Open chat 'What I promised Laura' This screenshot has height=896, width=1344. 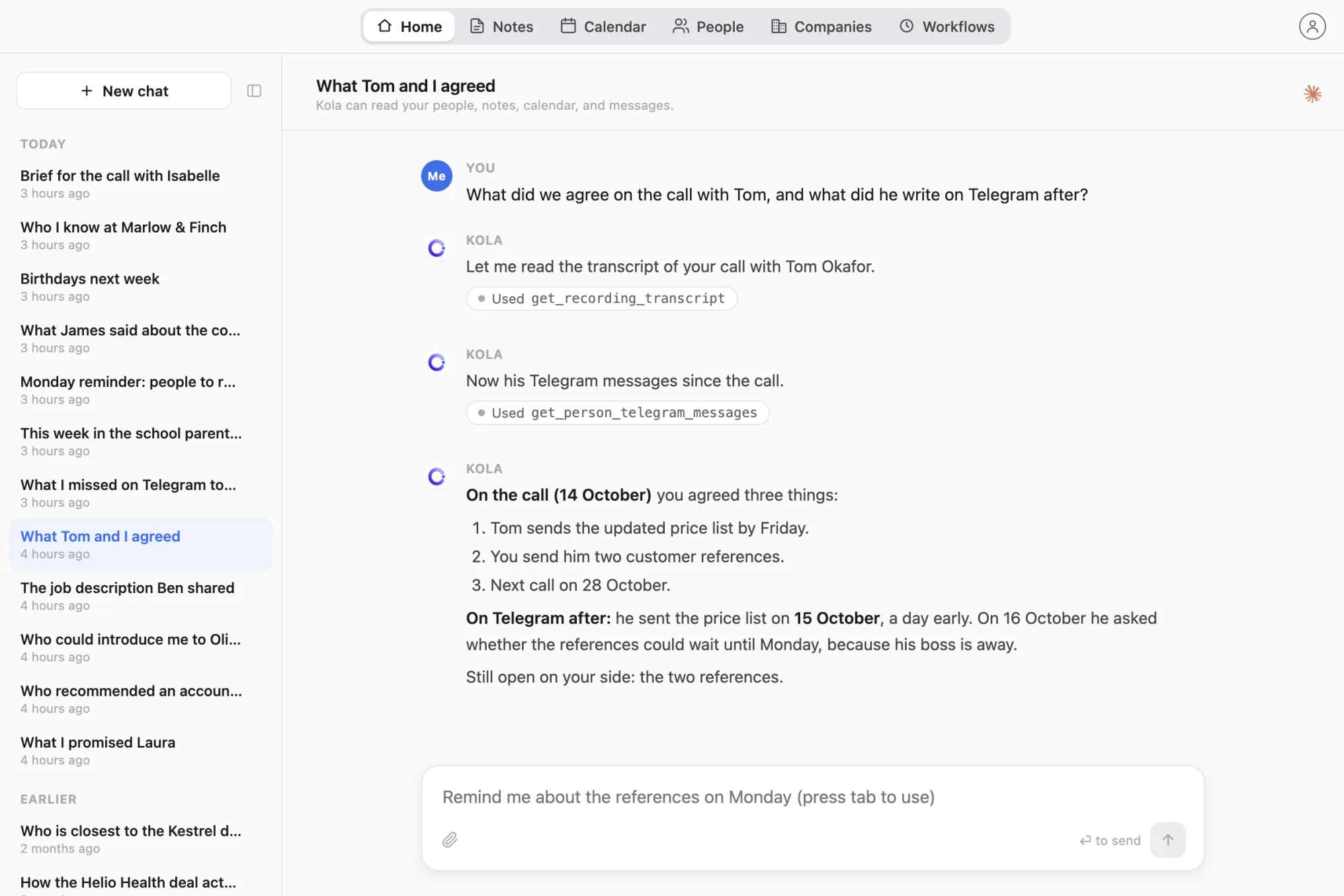coord(140,751)
